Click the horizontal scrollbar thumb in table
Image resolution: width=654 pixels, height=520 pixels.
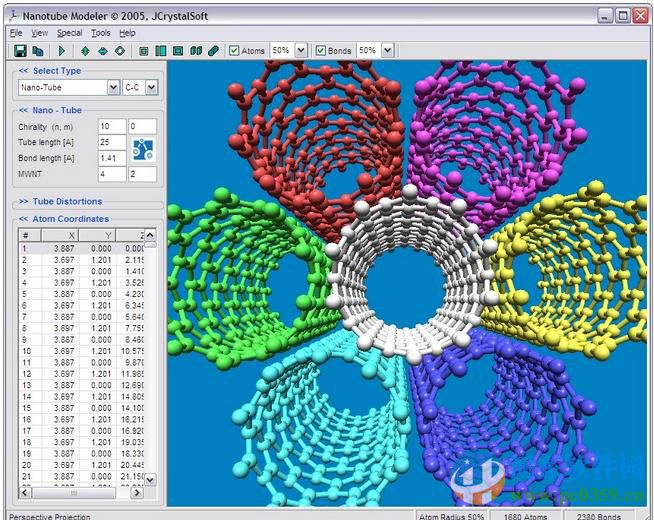coord(73,493)
